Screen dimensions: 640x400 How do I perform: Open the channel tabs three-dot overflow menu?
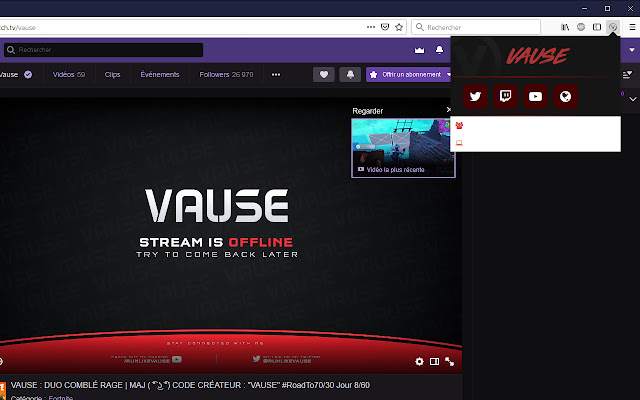click(276, 74)
